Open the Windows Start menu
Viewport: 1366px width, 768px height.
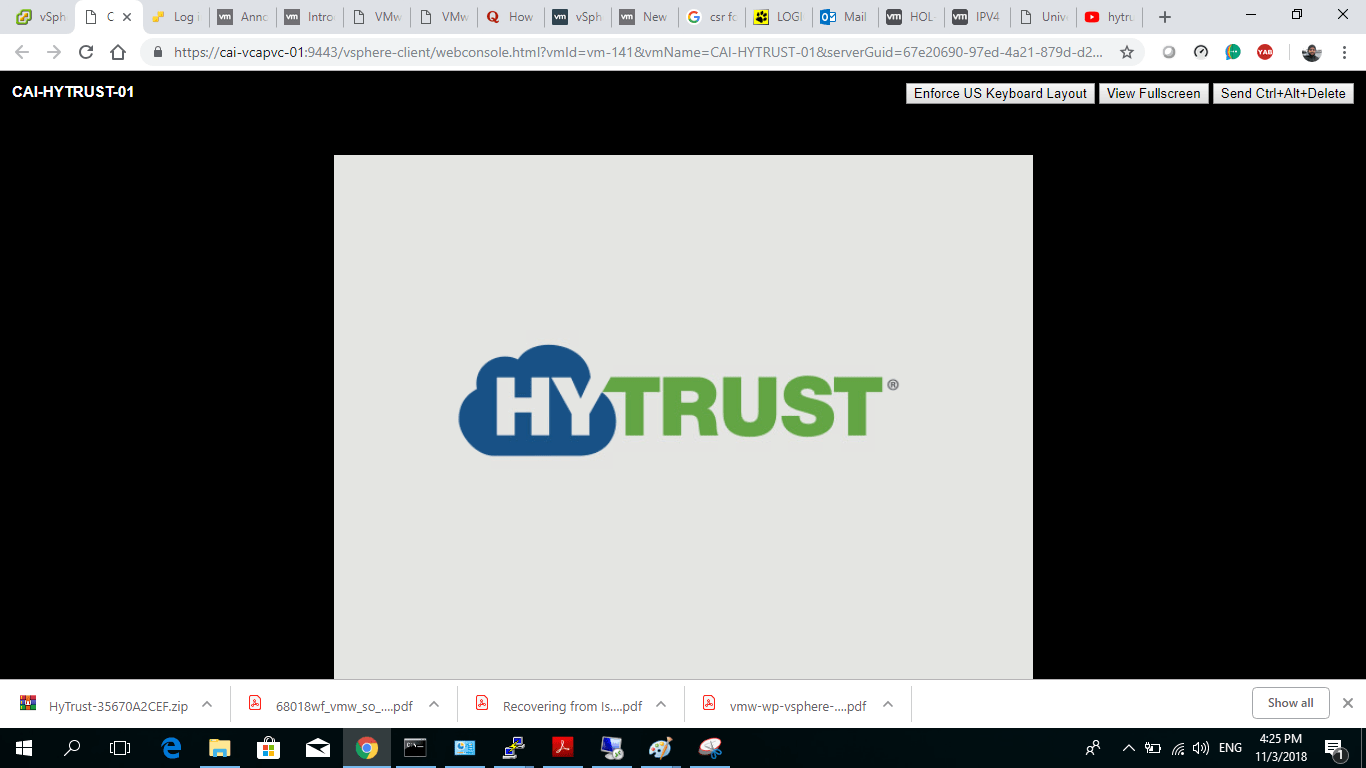[x=23, y=748]
